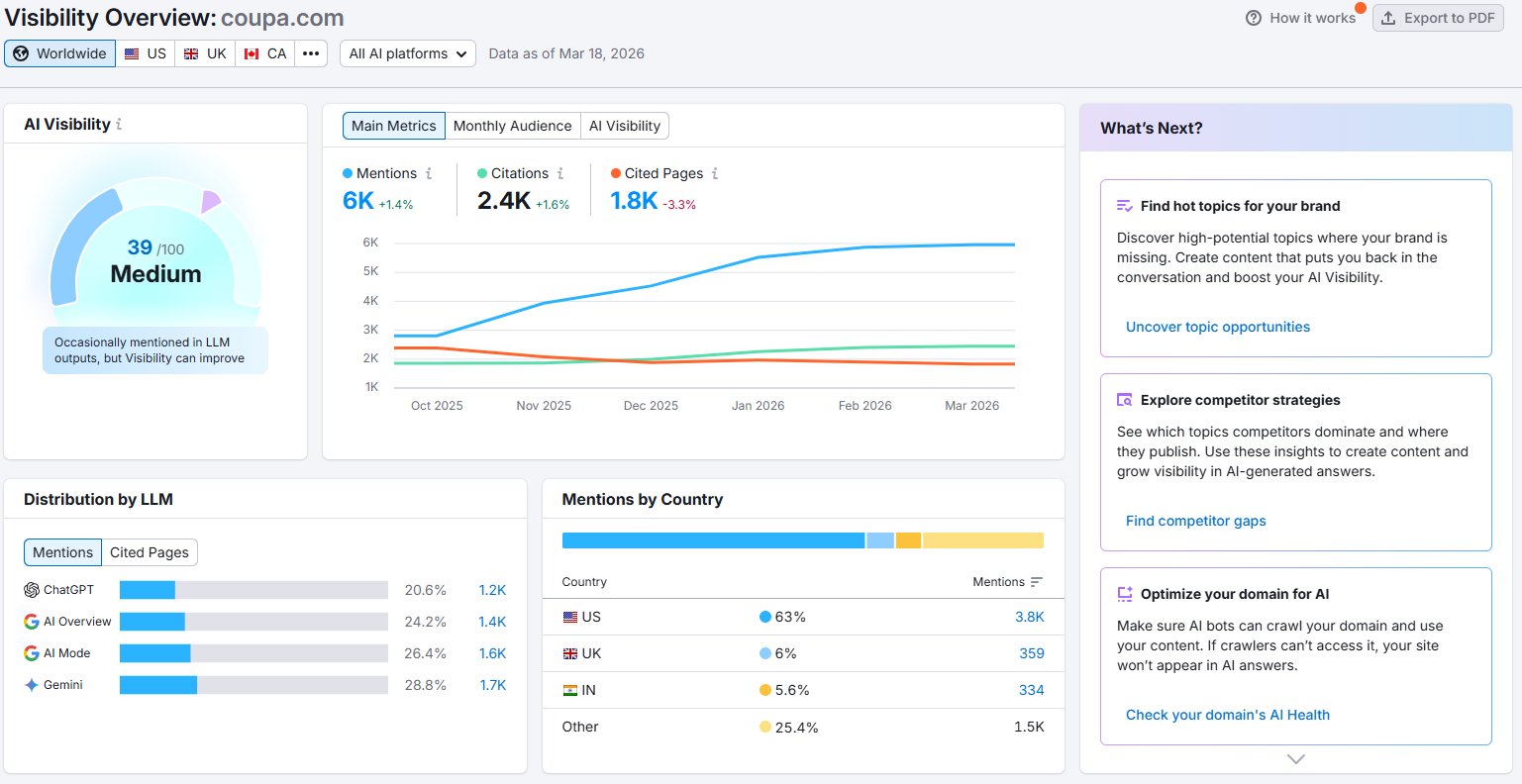This screenshot has width=1522, height=784.
Task: Click the Citations metric info icon
Action: 560,173
